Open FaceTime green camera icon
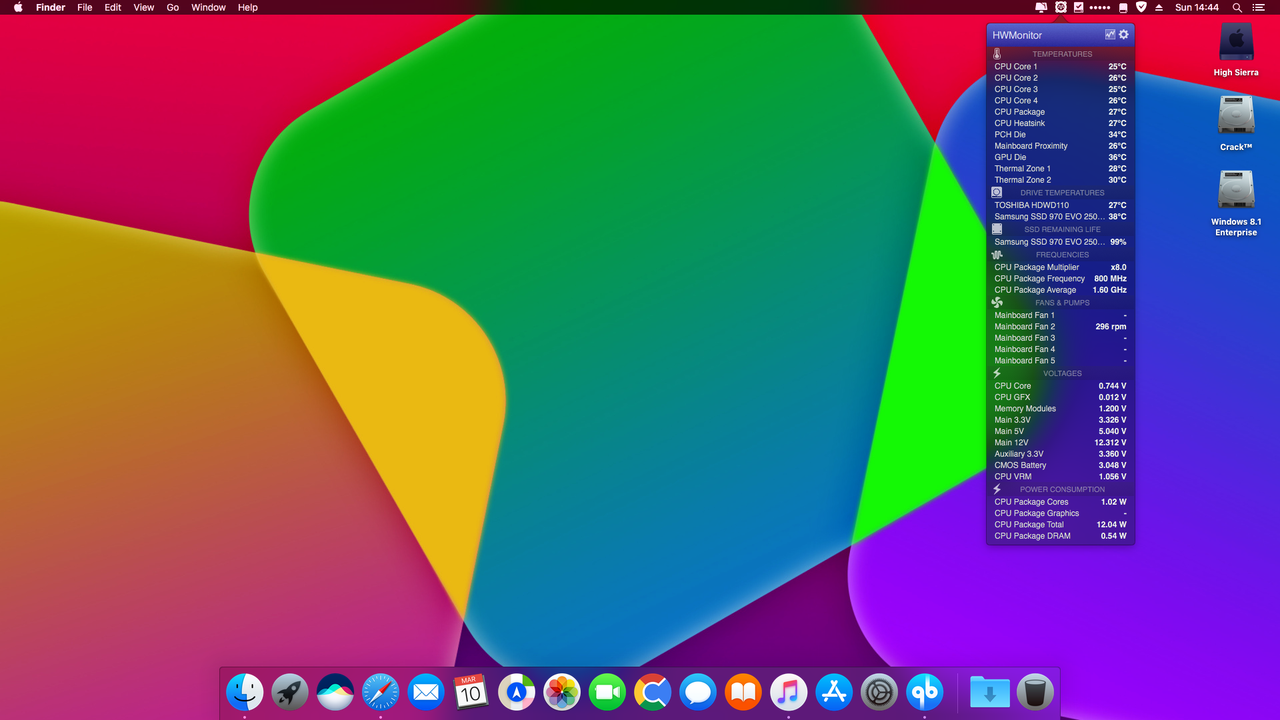 click(x=607, y=692)
